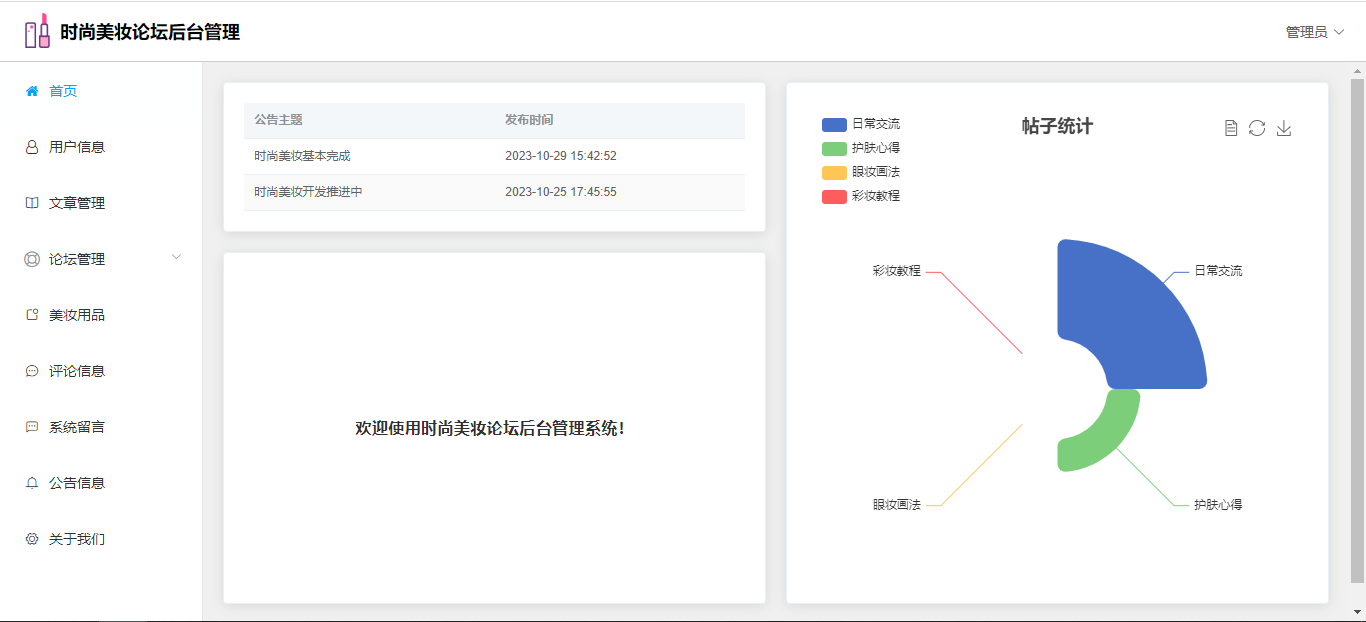The width and height of the screenshot is (1366, 622).
Task: Click the yellow 眼妆画法 legend swatch
Action: [834, 172]
